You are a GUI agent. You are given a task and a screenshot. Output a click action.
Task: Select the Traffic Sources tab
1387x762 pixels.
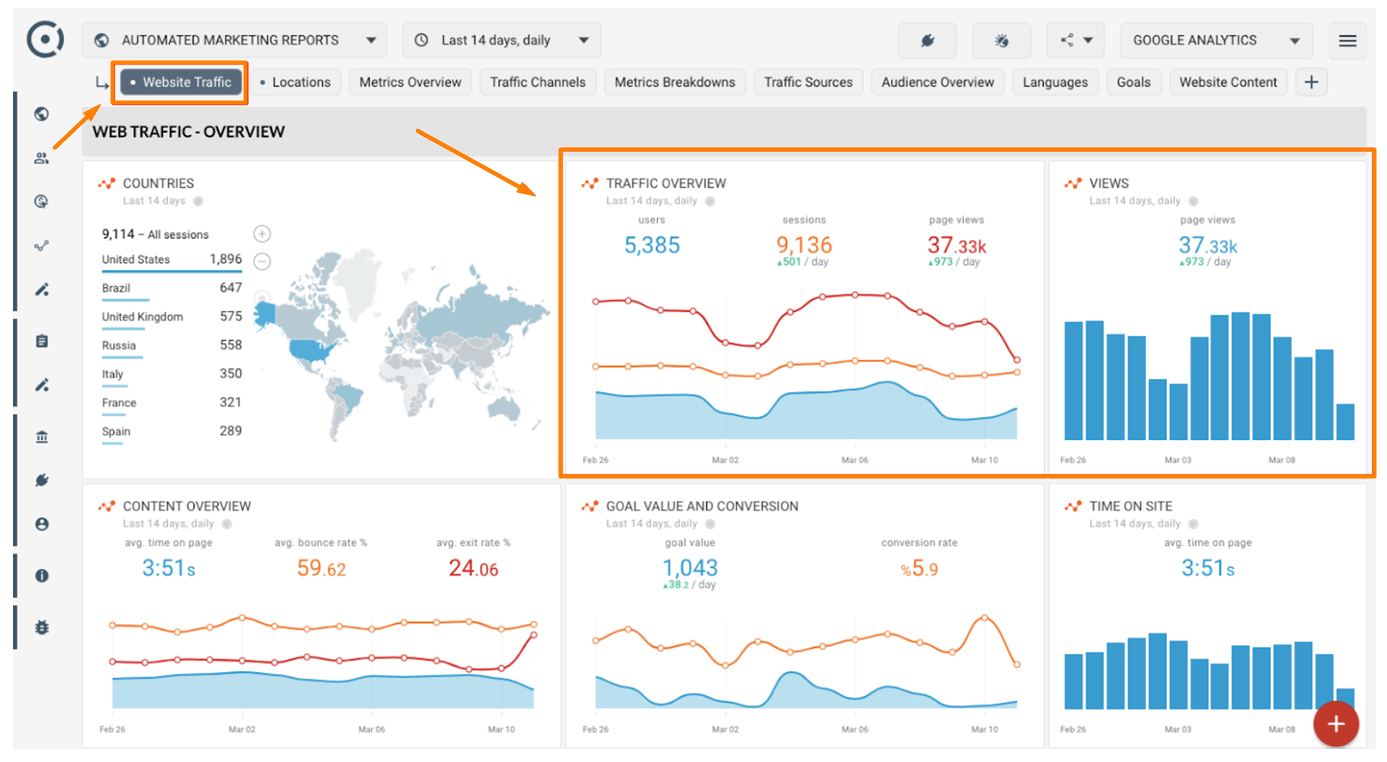click(808, 82)
